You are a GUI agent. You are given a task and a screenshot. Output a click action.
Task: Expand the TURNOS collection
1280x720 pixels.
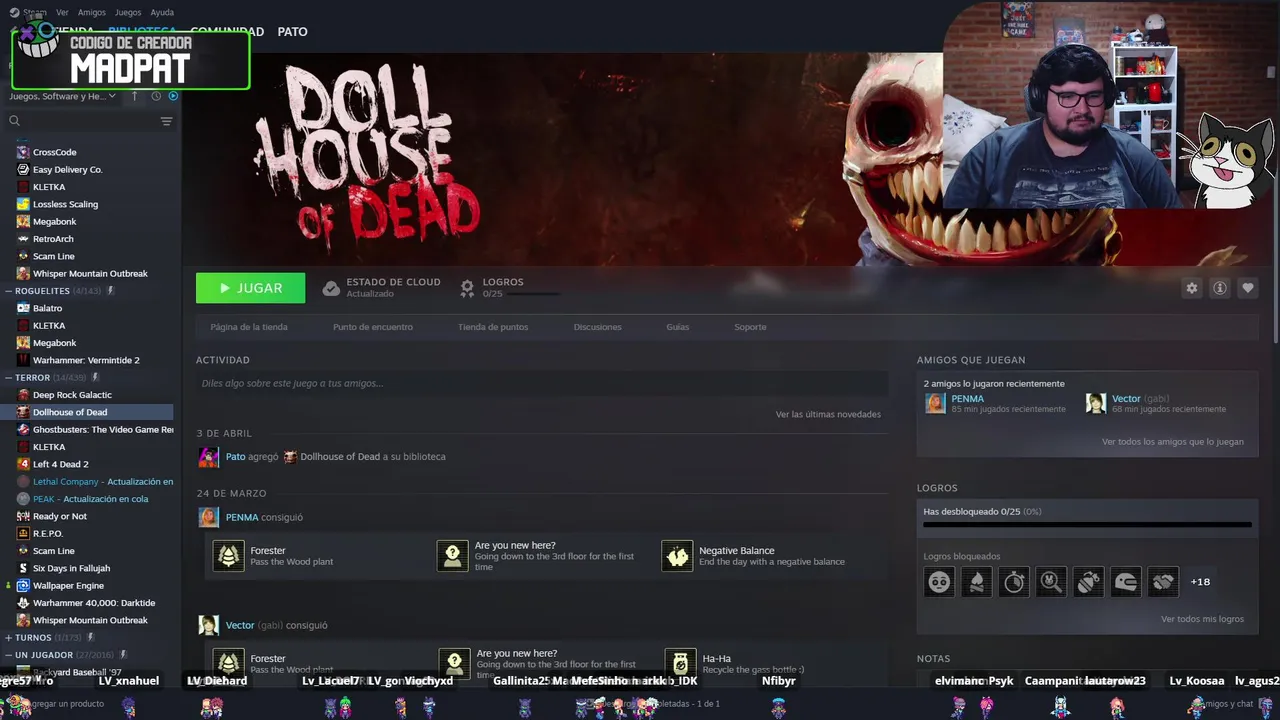tap(8, 638)
